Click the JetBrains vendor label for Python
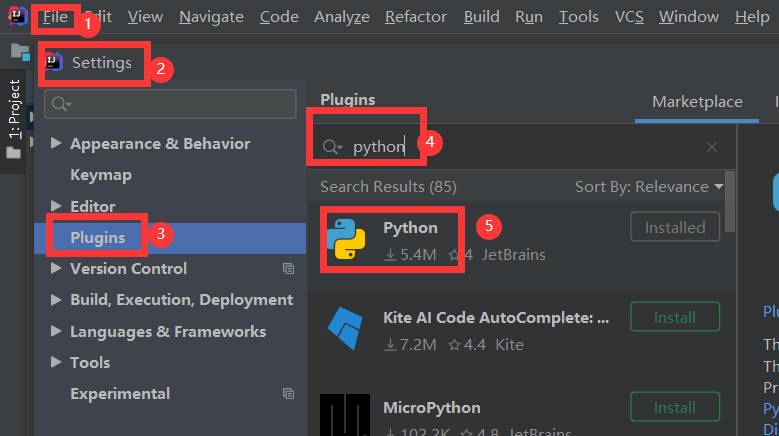Viewport: 779px width, 436px height. tap(514, 255)
